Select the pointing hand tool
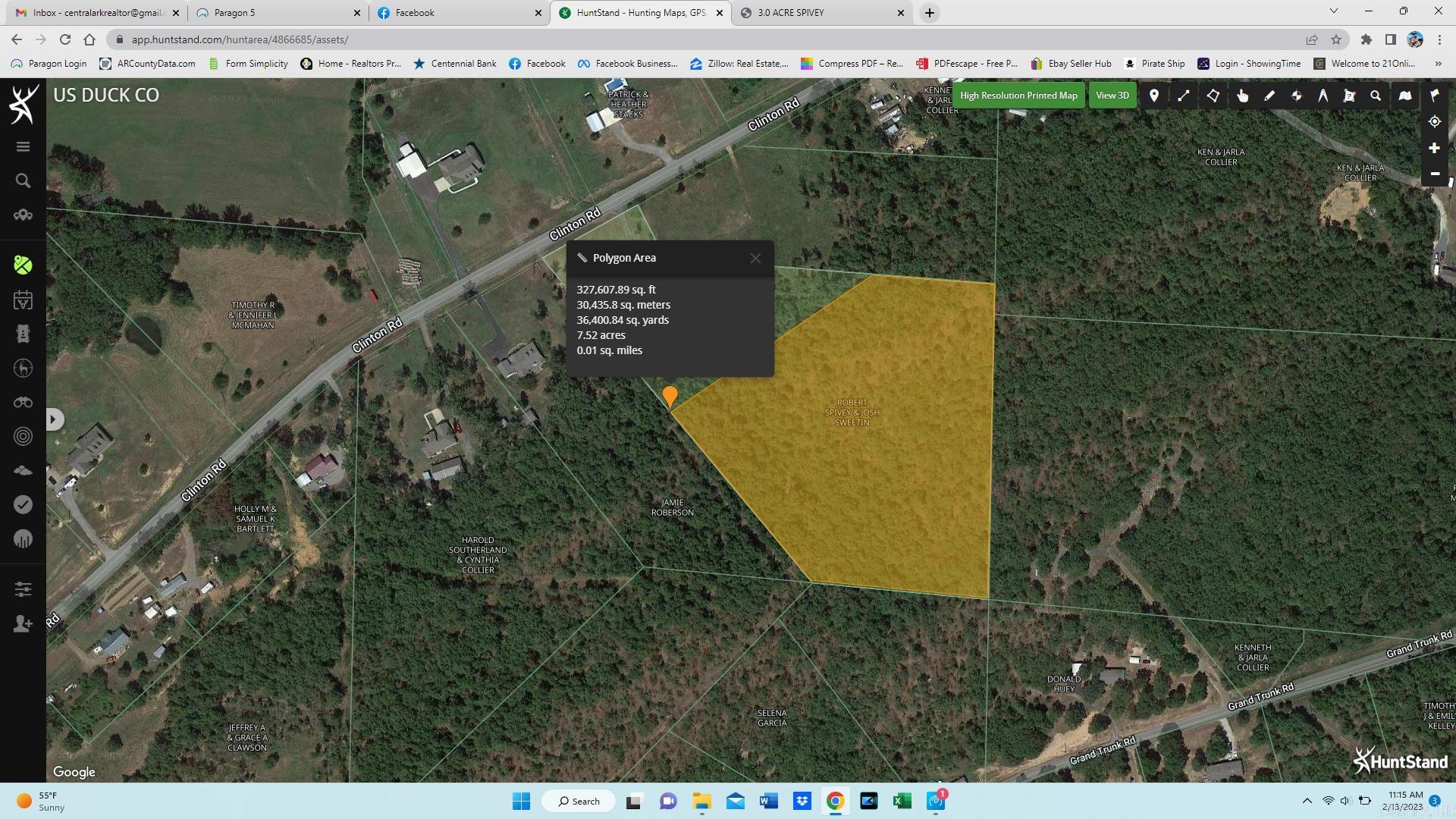This screenshot has width=1456, height=819. [x=1242, y=96]
